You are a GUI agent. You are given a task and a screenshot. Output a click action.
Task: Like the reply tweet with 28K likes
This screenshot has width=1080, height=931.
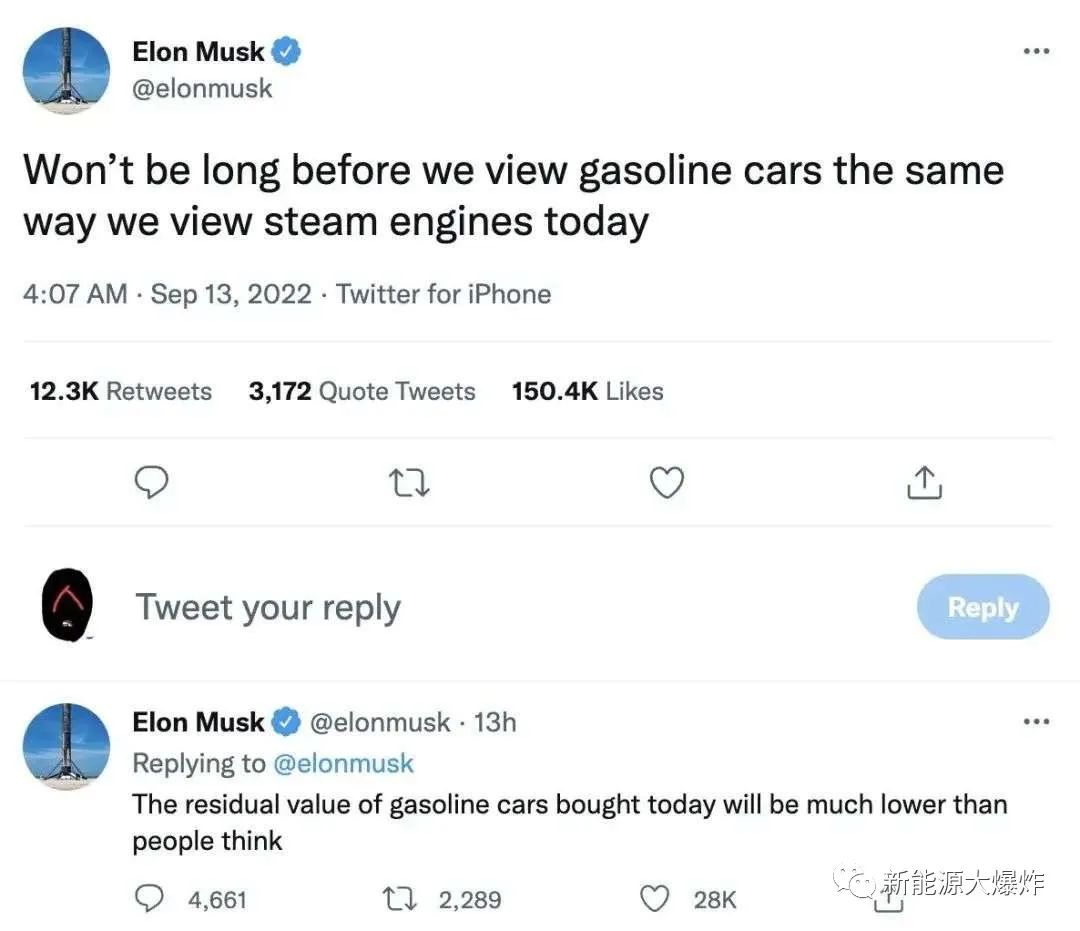pos(655,899)
